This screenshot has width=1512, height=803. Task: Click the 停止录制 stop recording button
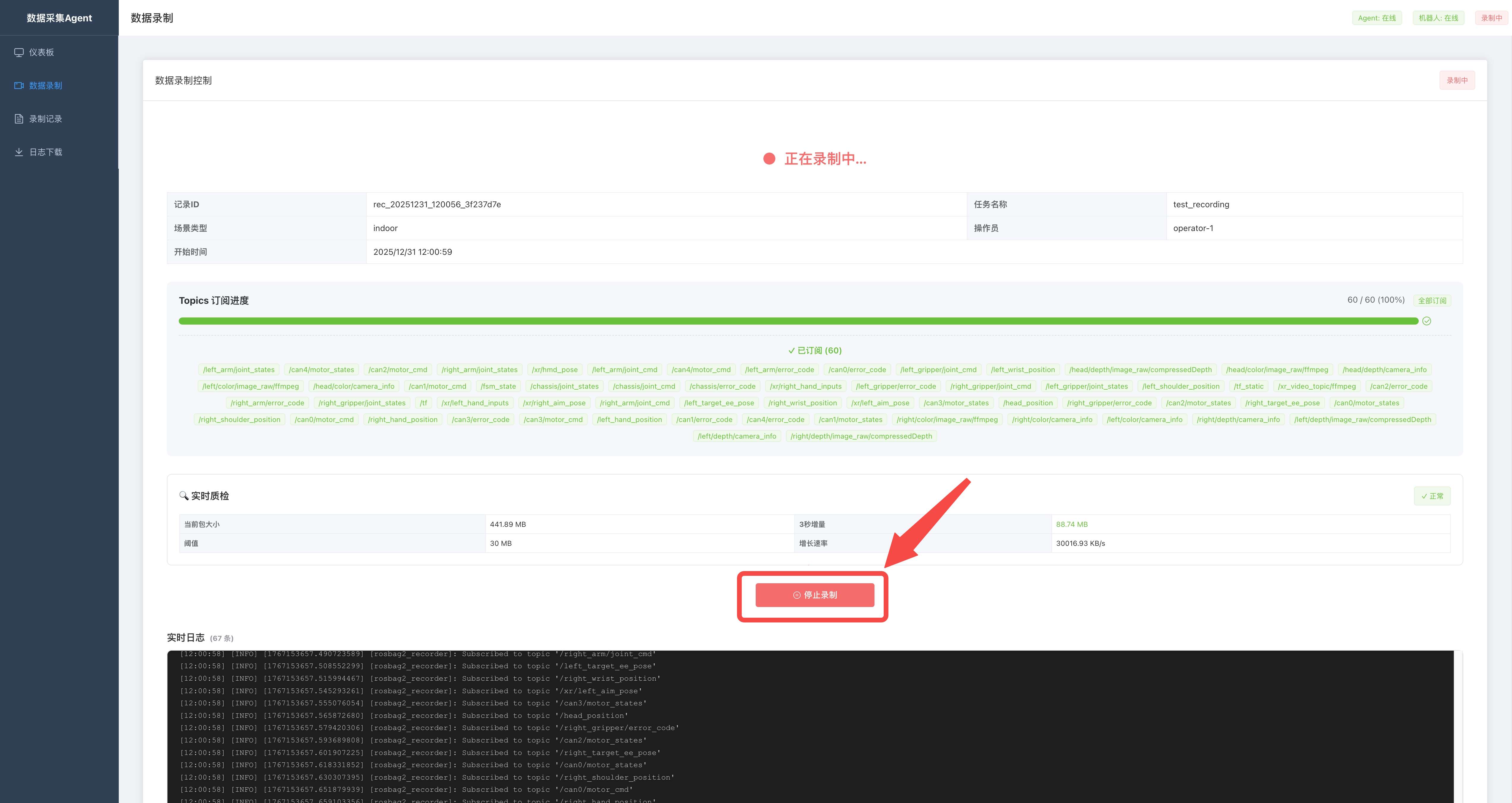814,595
